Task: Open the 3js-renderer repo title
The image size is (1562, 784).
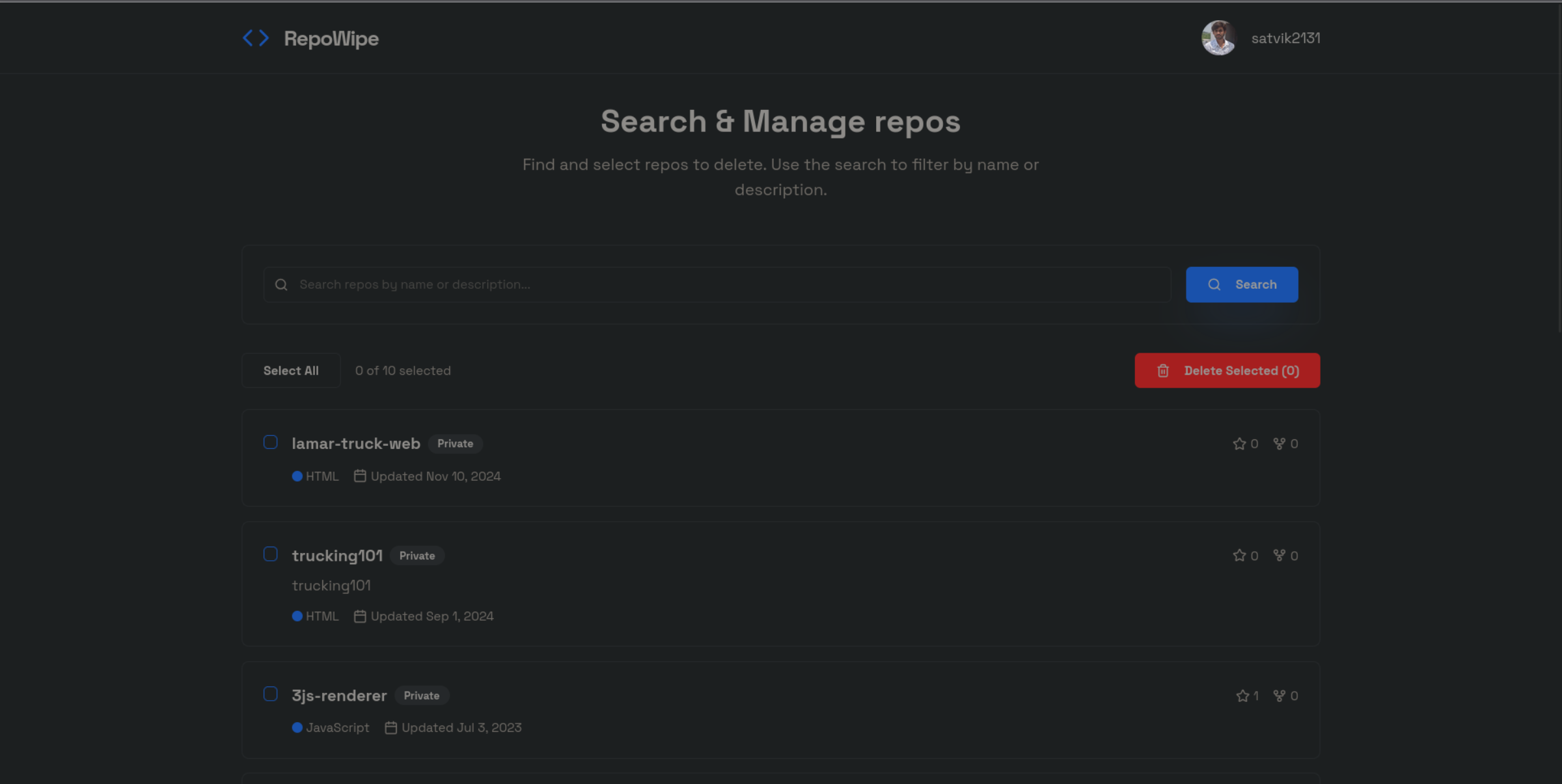Action: [x=339, y=696]
